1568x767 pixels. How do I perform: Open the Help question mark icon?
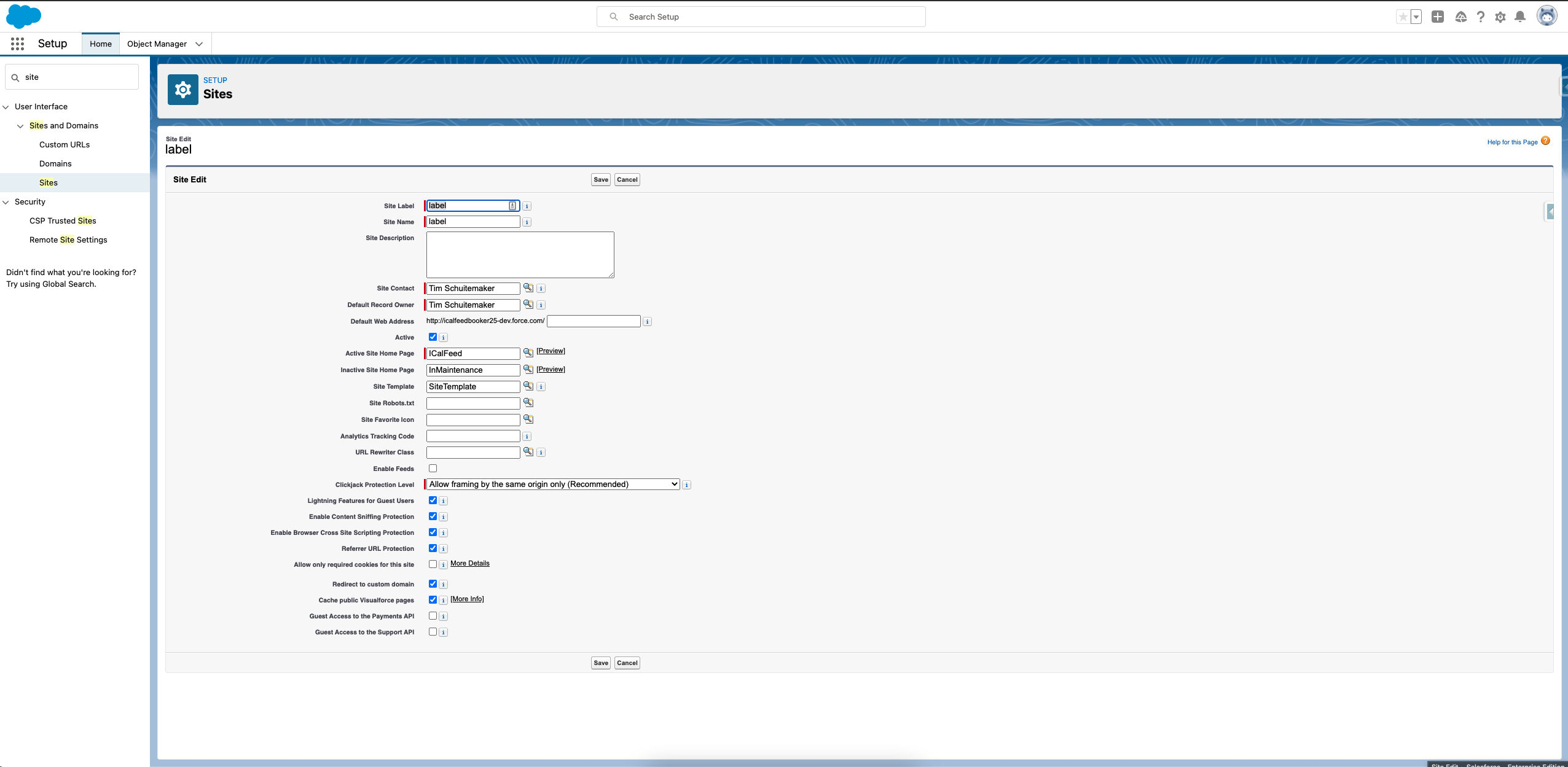pos(1481,17)
